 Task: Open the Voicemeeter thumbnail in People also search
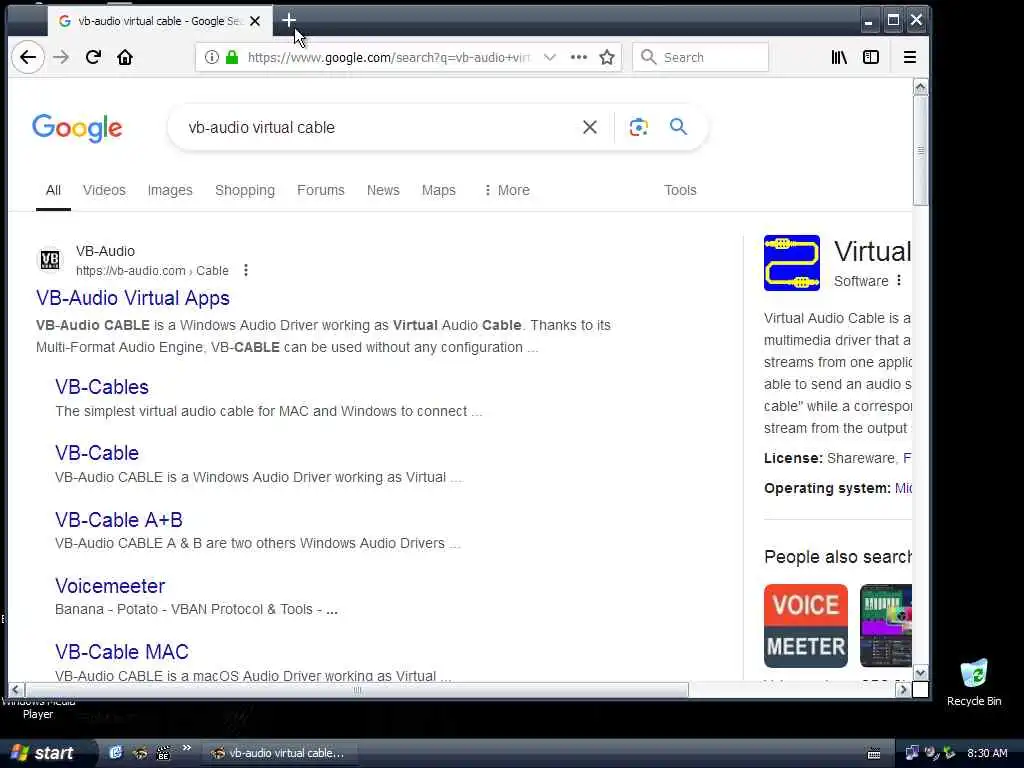pyautogui.click(x=806, y=626)
